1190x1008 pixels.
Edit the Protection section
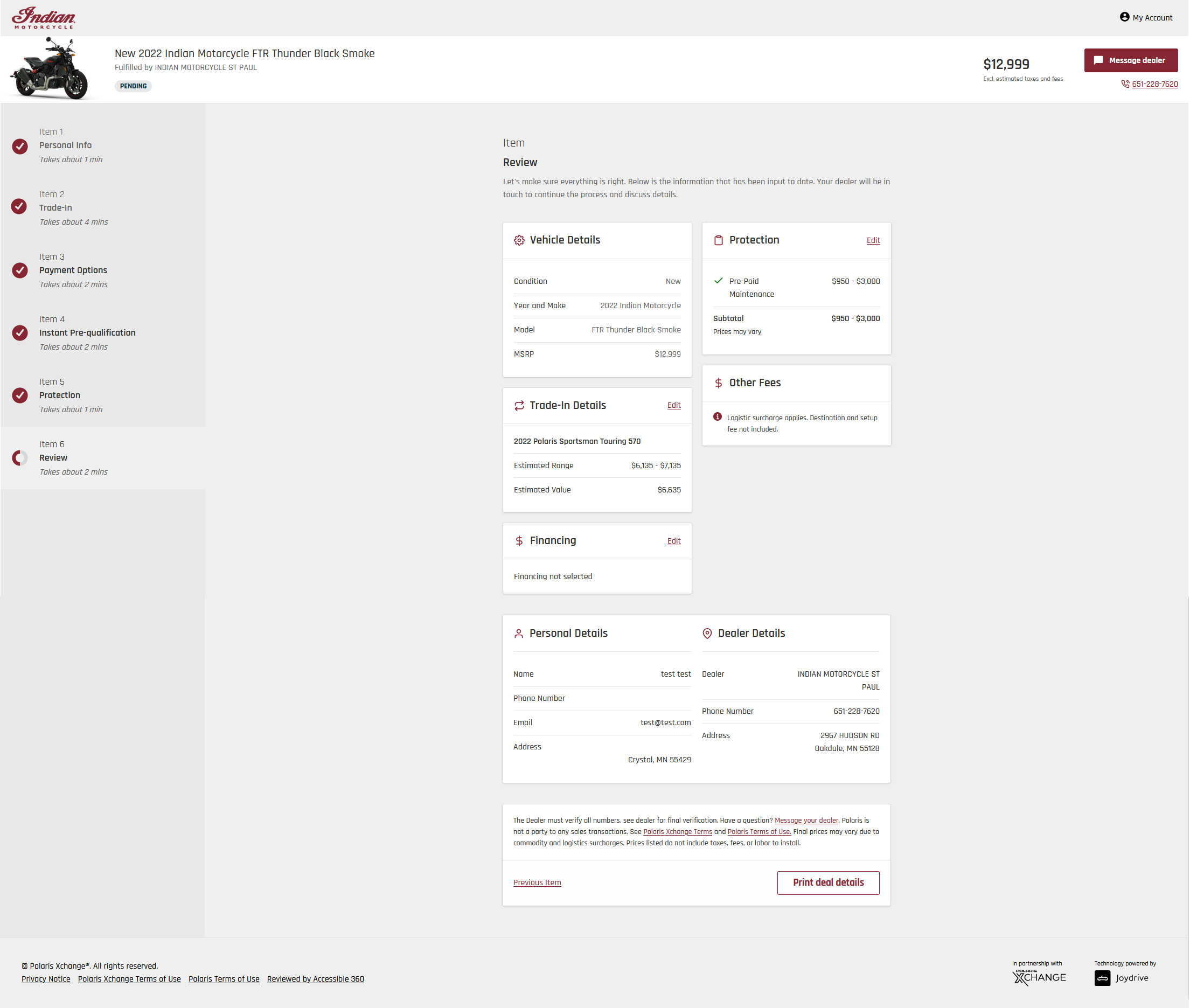872,241
